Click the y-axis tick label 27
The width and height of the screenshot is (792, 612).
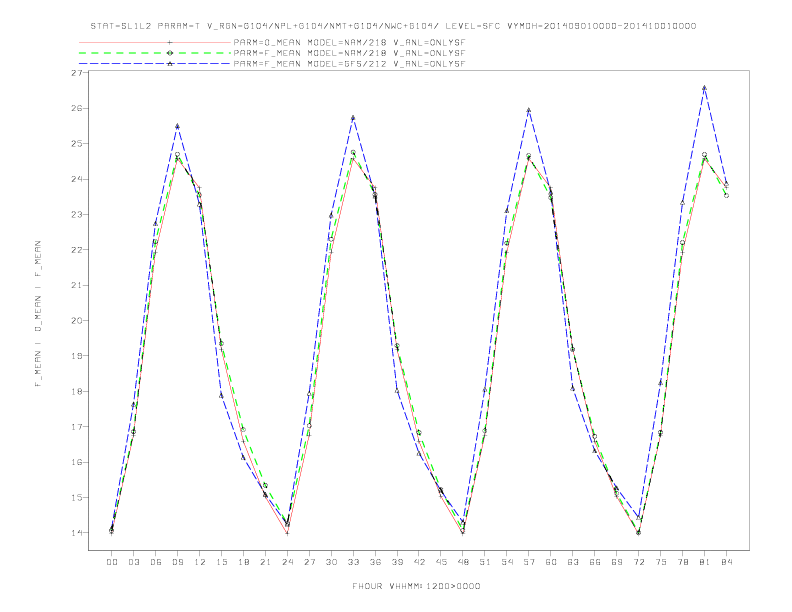[76, 73]
